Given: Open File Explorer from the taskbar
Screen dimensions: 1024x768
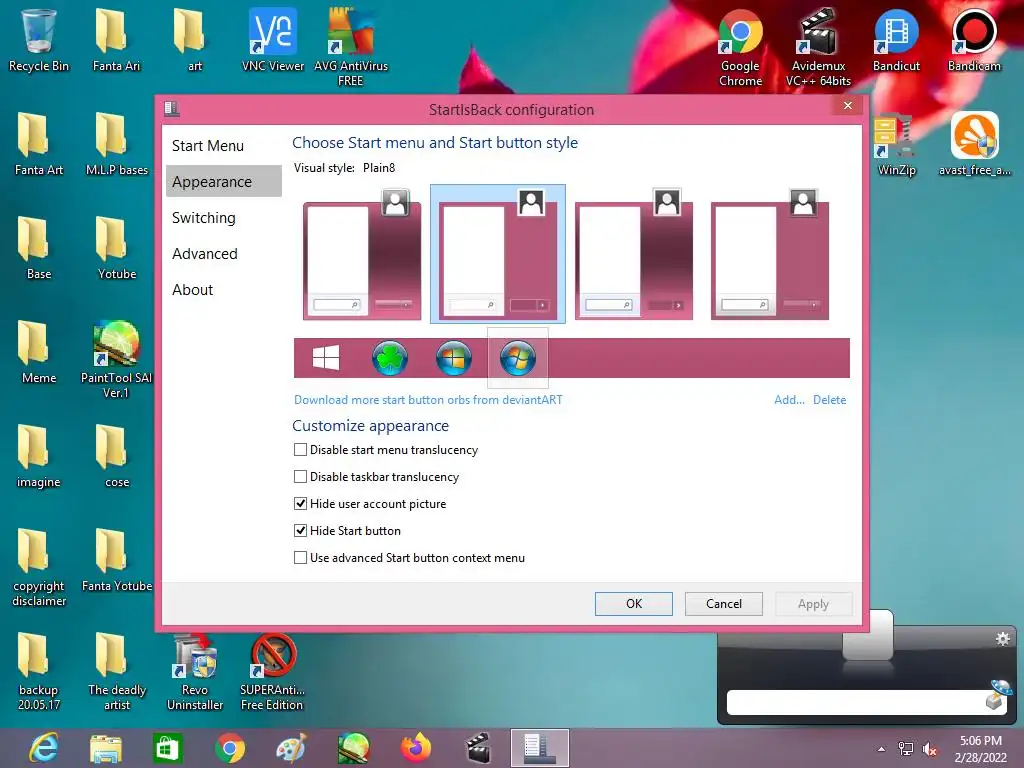Looking at the screenshot, I should tap(106, 748).
